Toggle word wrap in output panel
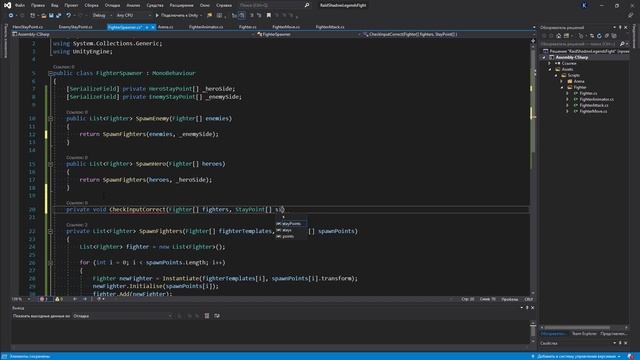This screenshot has height=360, width=640. click(217, 316)
